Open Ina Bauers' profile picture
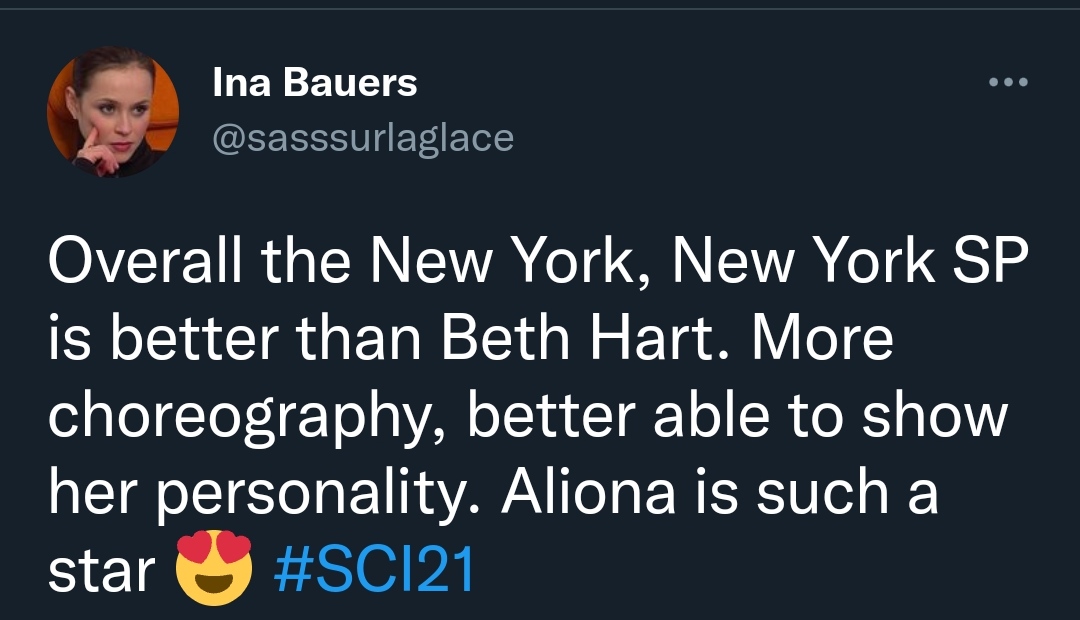Image resolution: width=1080 pixels, height=620 pixels. (x=113, y=111)
